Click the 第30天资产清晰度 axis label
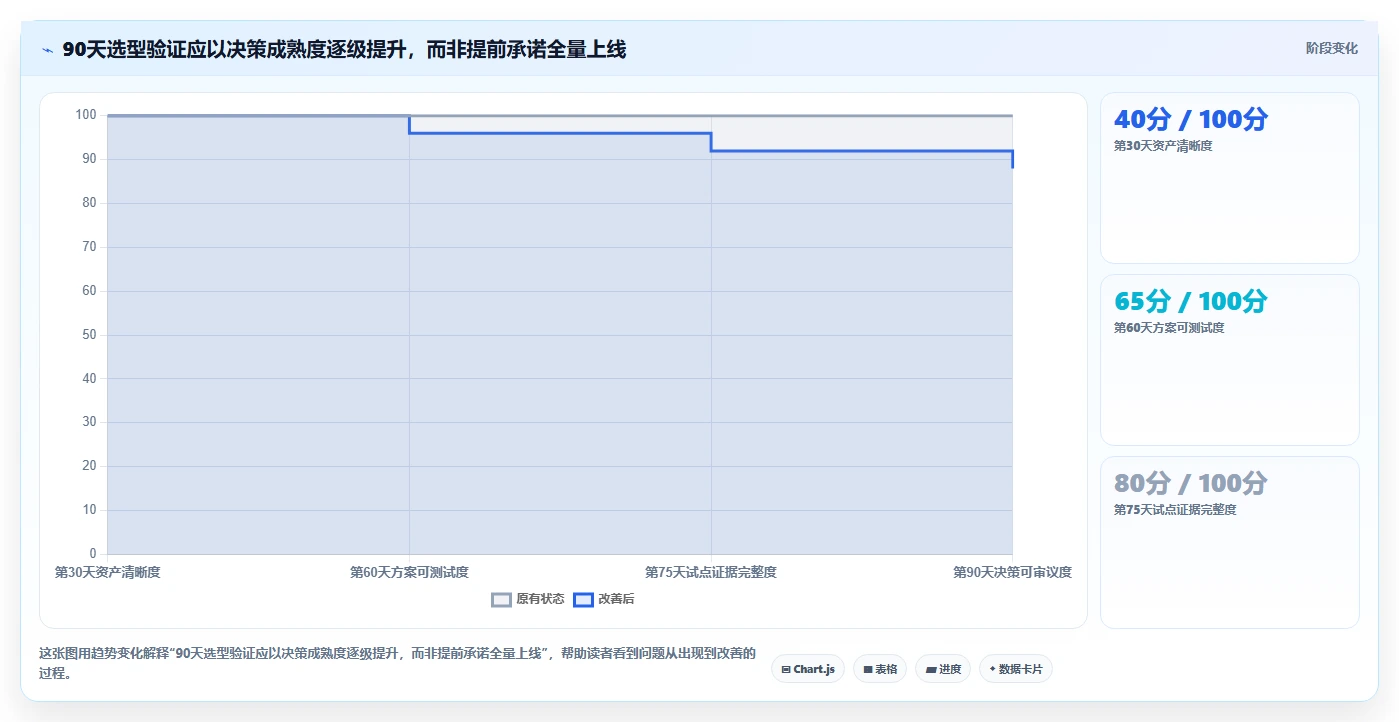Image resolution: width=1399 pixels, height=722 pixels. (x=107, y=572)
